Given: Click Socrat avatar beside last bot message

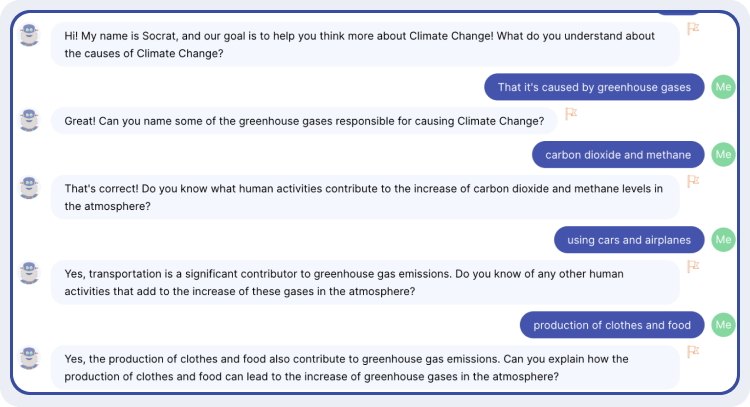Looking at the screenshot, I should tap(29, 358).
